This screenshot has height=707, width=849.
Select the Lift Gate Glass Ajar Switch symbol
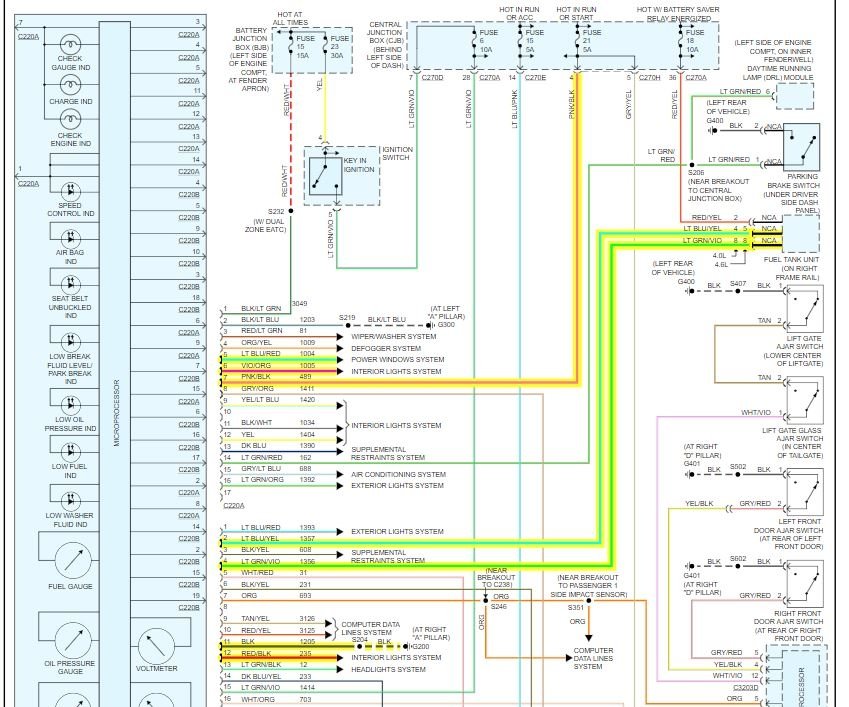805,401
